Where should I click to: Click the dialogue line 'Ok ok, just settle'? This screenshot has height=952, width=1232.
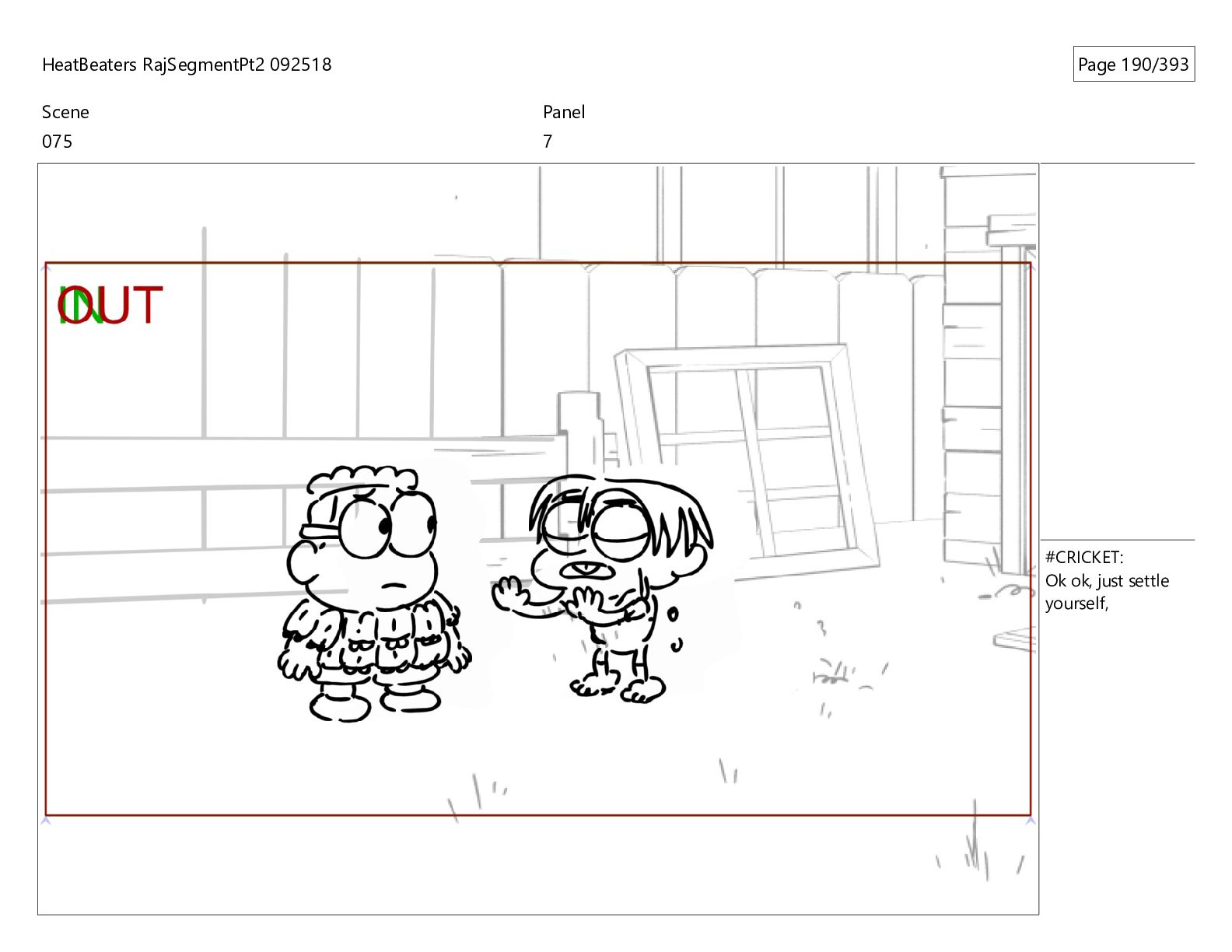coord(1107,581)
